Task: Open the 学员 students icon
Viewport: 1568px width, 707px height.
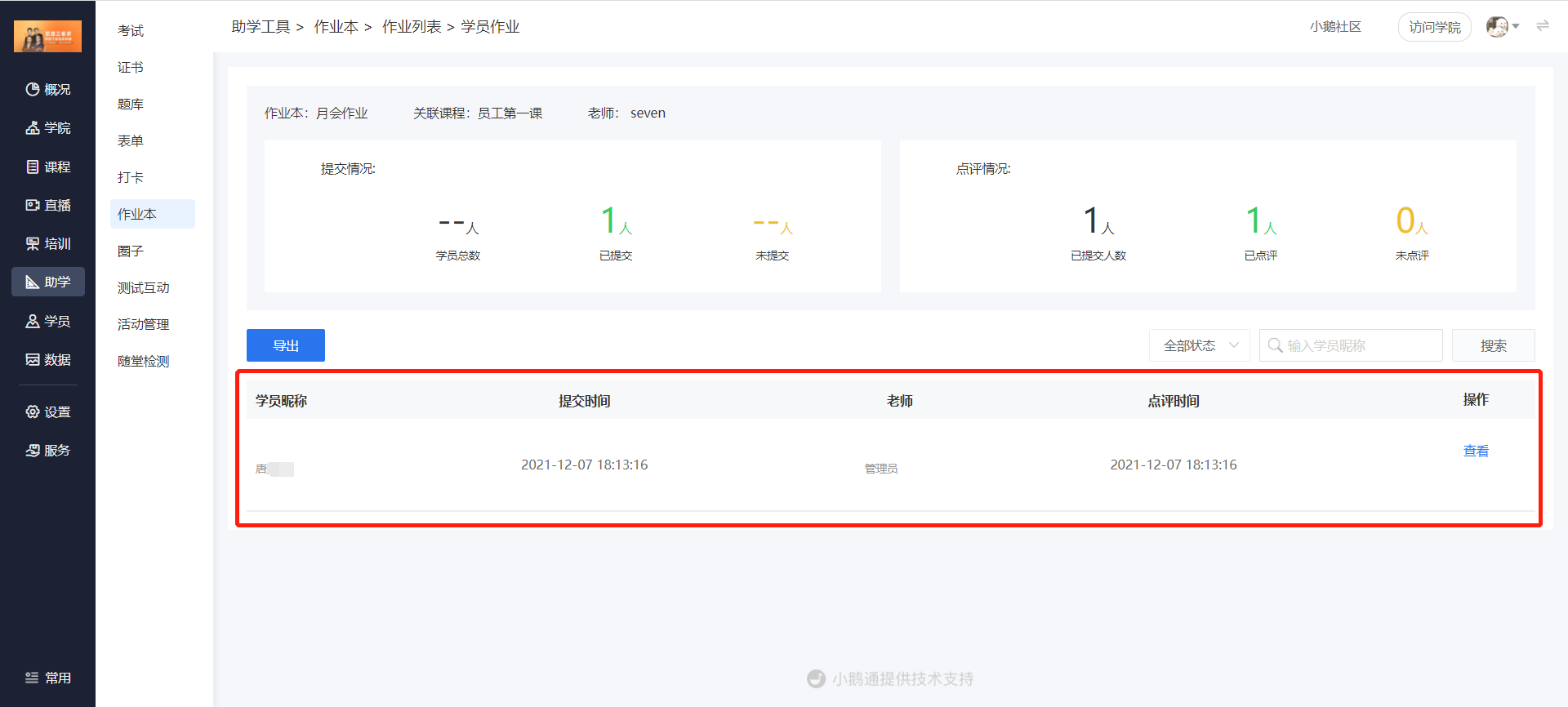Action: click(x=33, y=322)
